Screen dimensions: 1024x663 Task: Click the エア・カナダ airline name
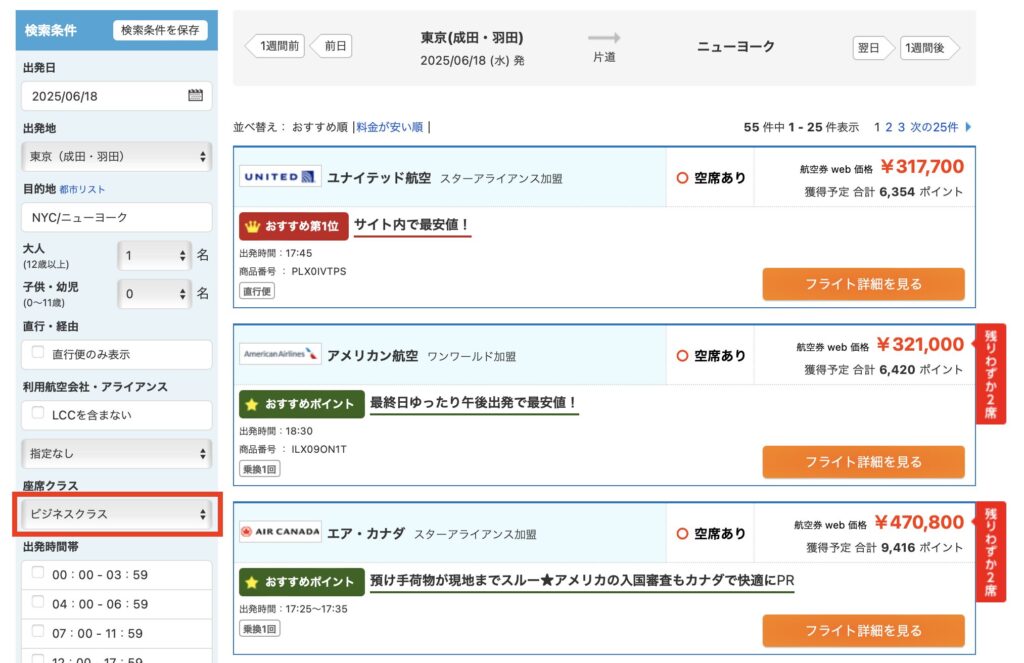366,533
